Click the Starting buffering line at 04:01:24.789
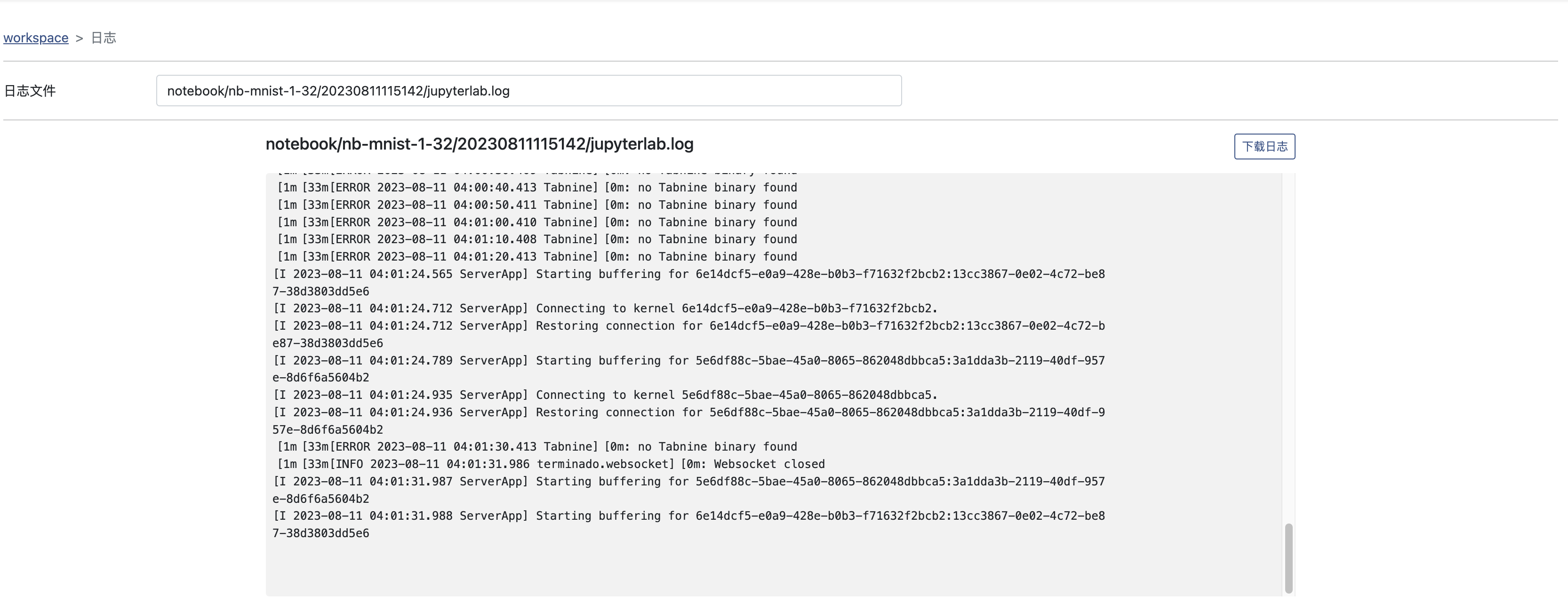 [x=688, y=361]
